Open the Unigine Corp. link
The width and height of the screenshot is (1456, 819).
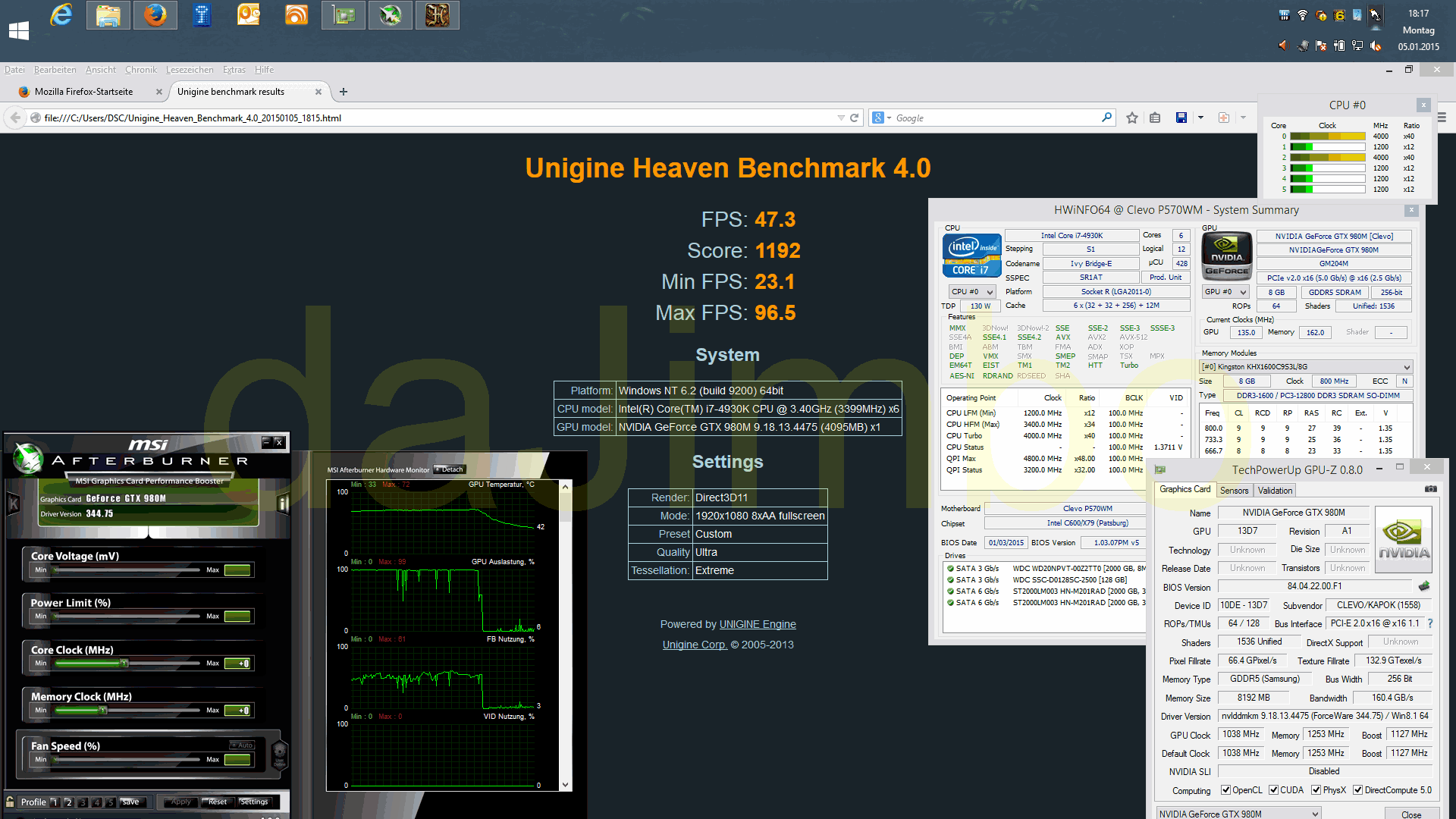point(695,645)
